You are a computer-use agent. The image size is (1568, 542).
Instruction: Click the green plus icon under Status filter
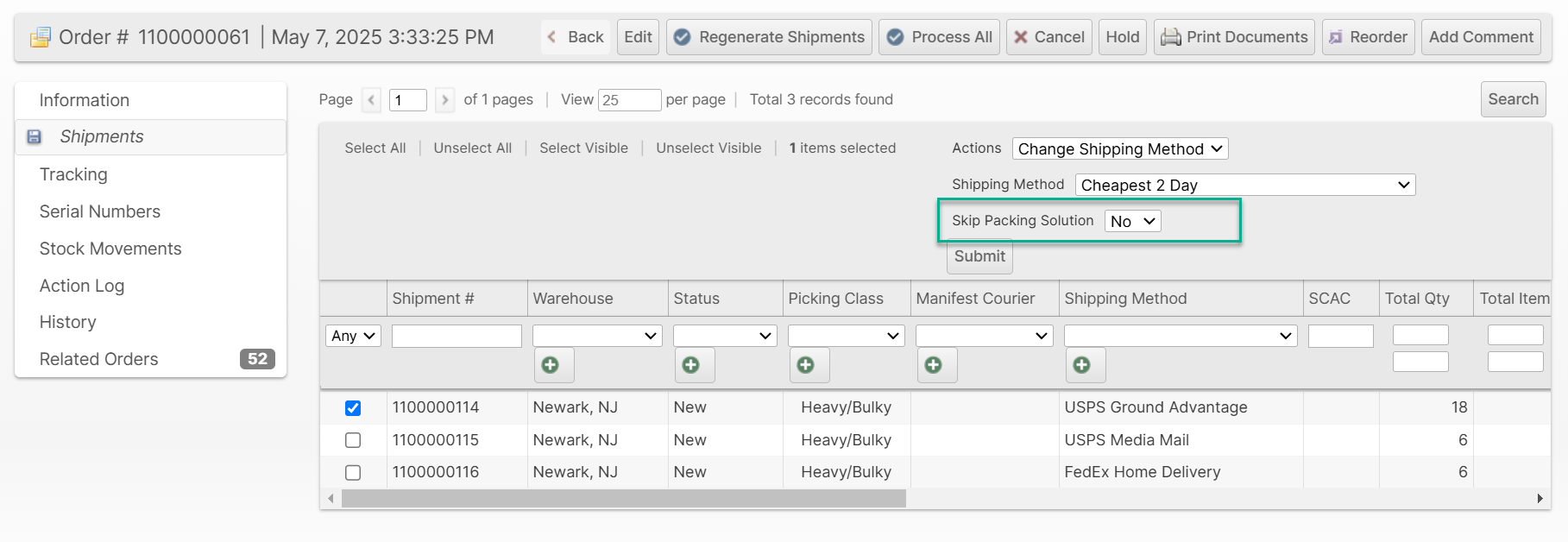coord(691,365)
